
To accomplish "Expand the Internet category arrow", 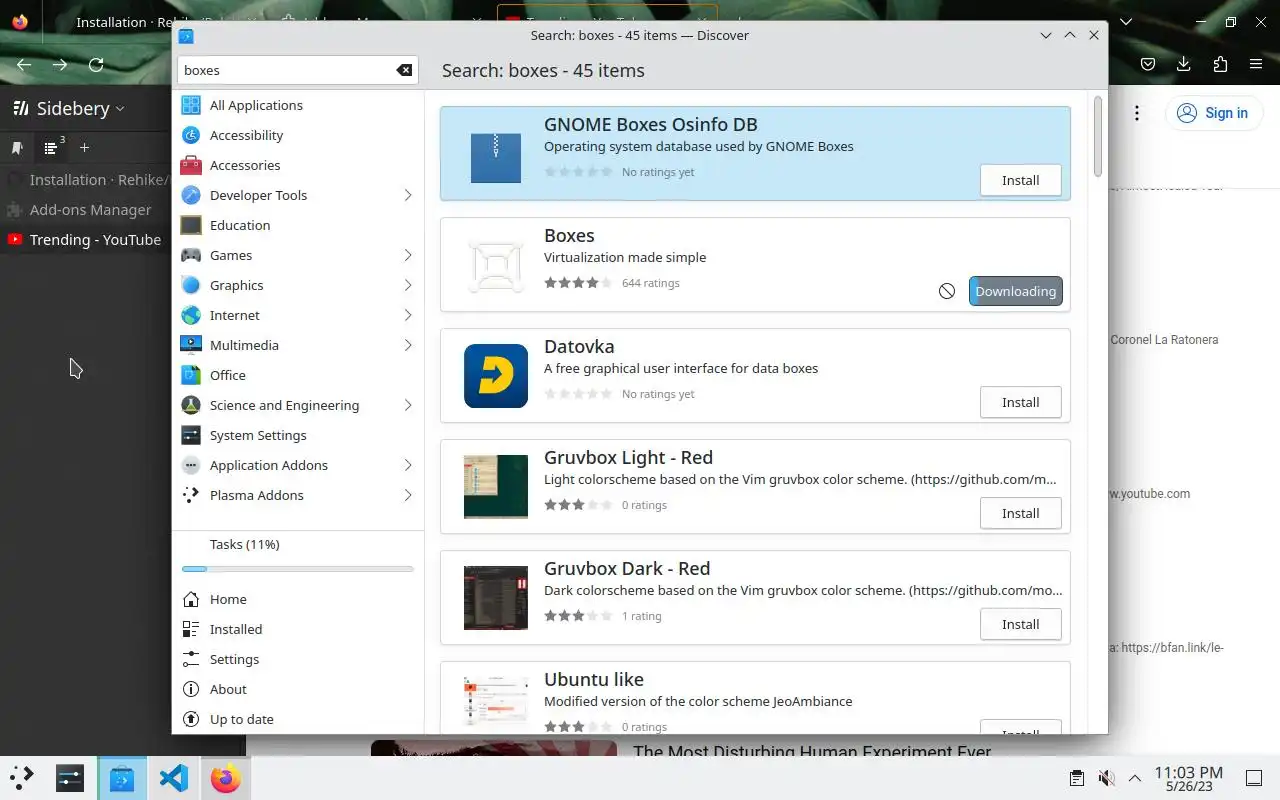I will 408,315.
